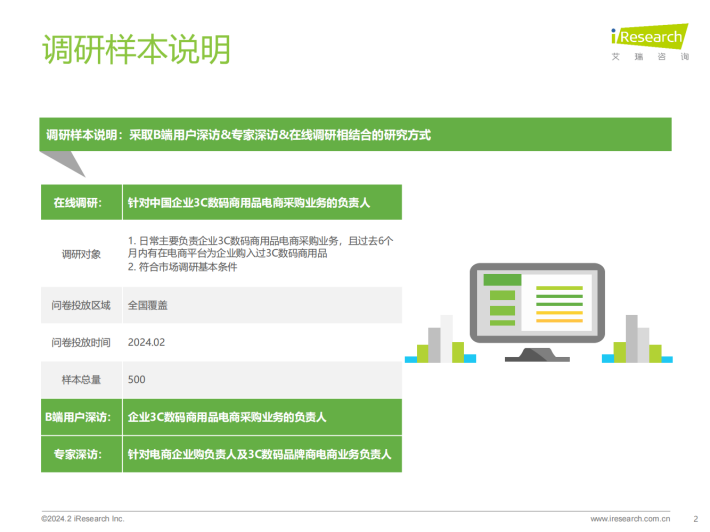Select the 问卷投放区域 label
710x532 pixels.
click(81, 306)
